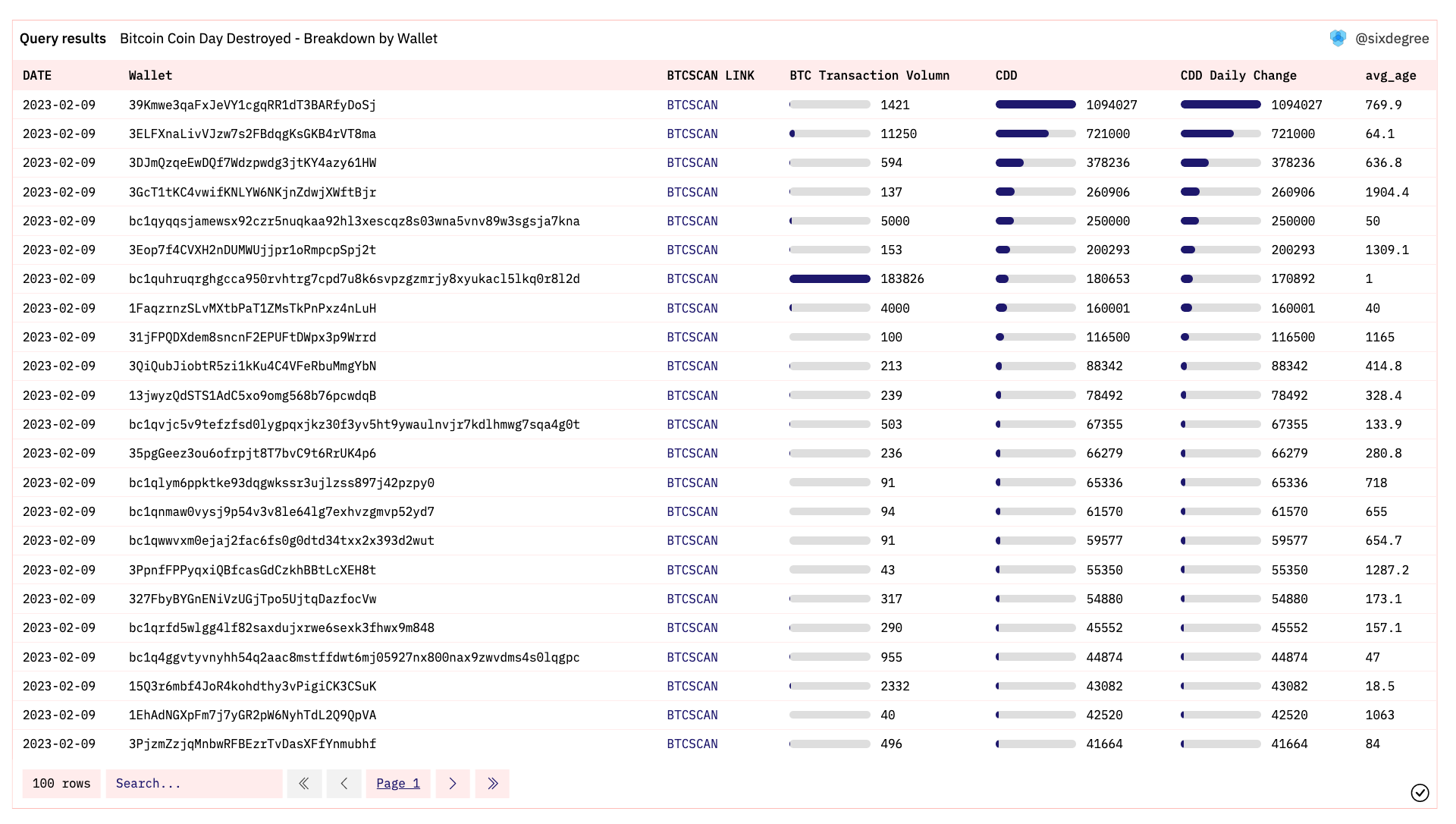
Task: Sort by the BTC Transaction Volumn column header
Action: [869, 76]
